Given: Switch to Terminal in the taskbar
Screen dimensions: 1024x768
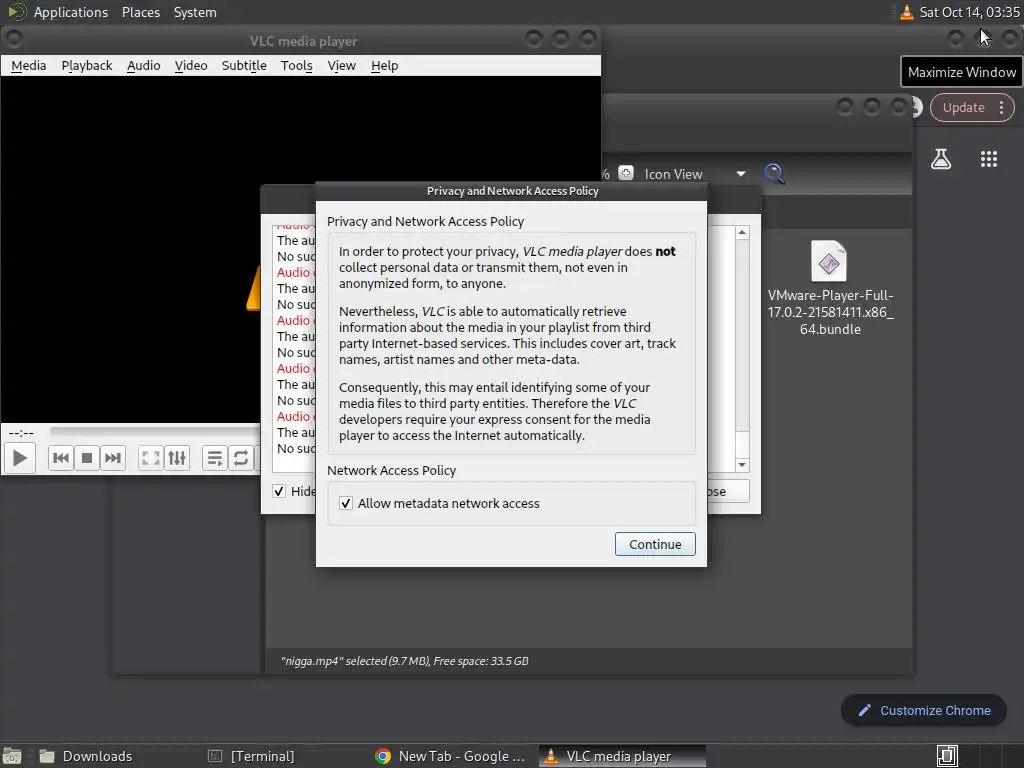Looking at the screenshot, I should (x=262, y=756).
